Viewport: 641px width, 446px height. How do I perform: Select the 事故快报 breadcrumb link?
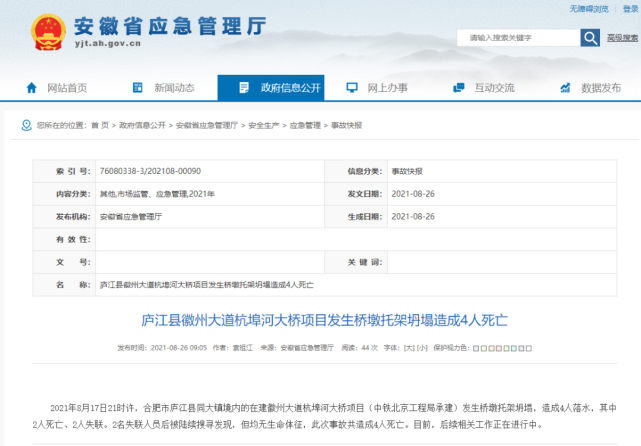(x=346, y=126)
